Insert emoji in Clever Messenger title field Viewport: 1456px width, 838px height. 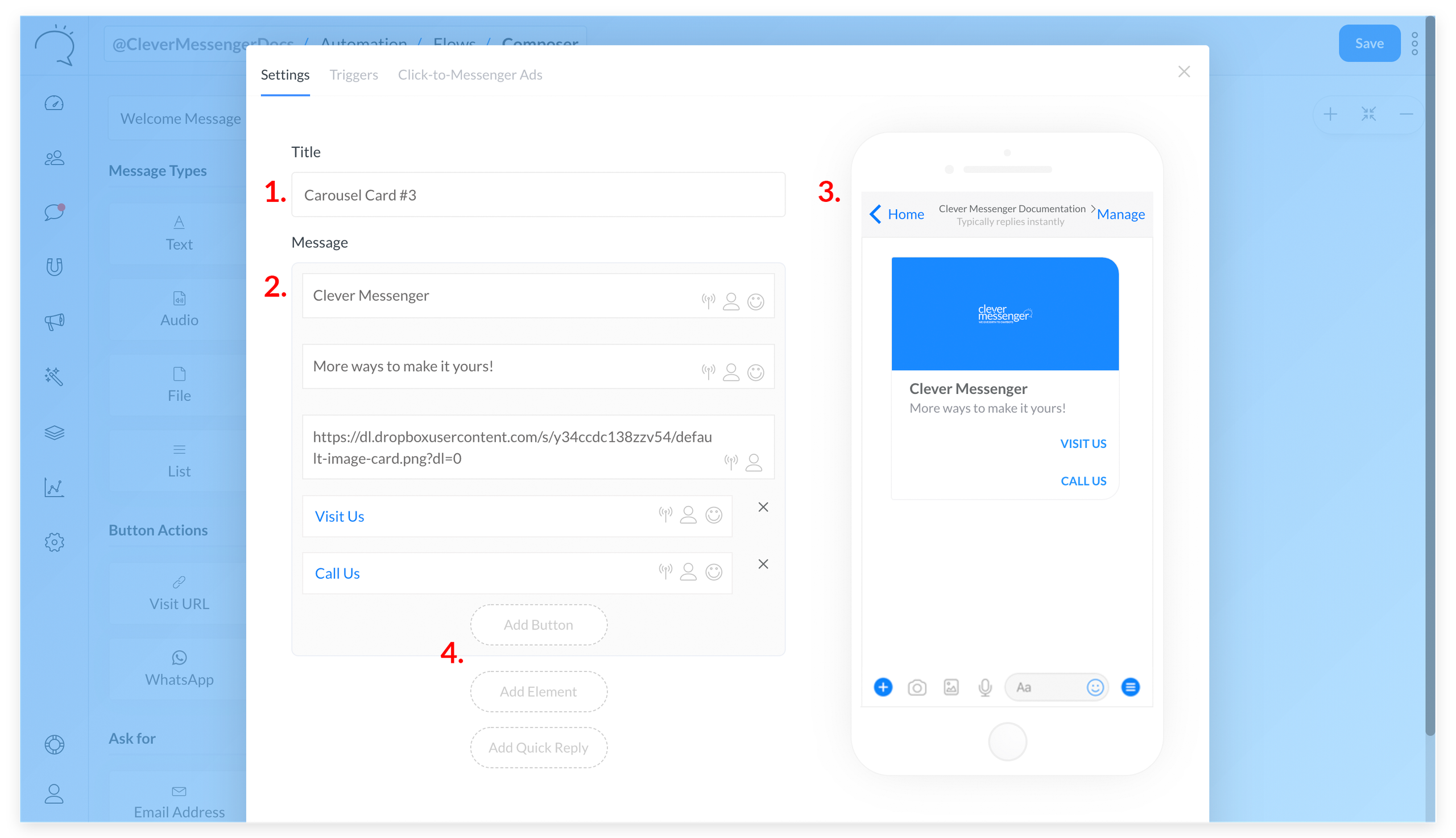(756, 301)
